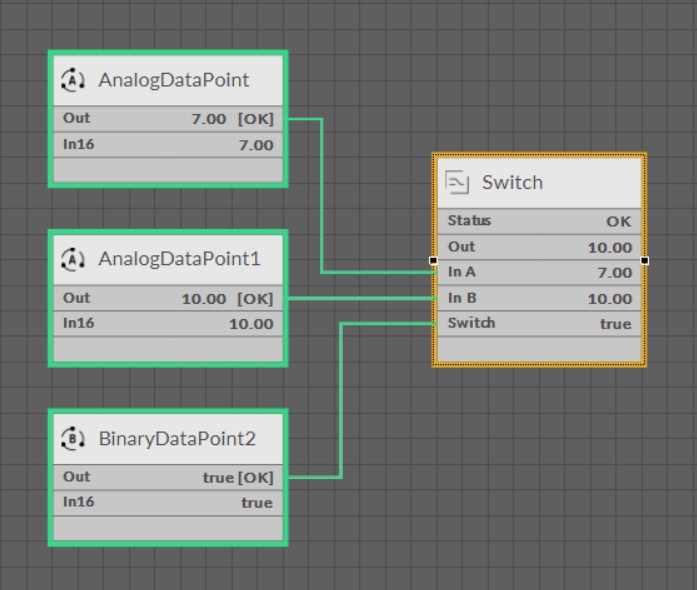Select the In A slot of Switch
Viewport: 697px width, 590px height.
539,272
